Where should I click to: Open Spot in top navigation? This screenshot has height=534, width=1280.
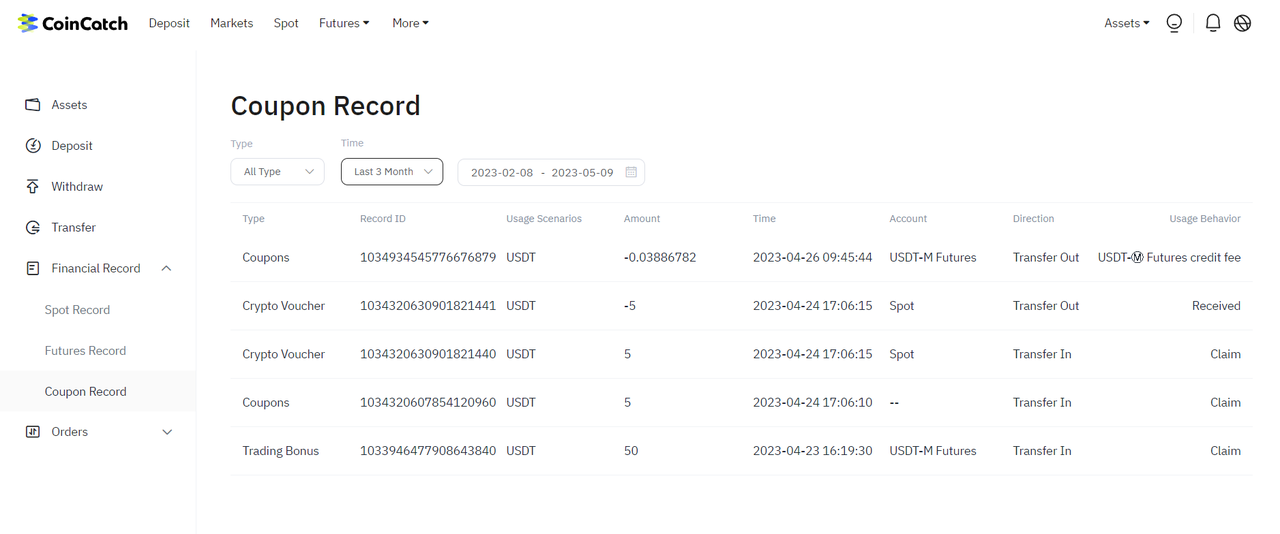pos(286,23)
